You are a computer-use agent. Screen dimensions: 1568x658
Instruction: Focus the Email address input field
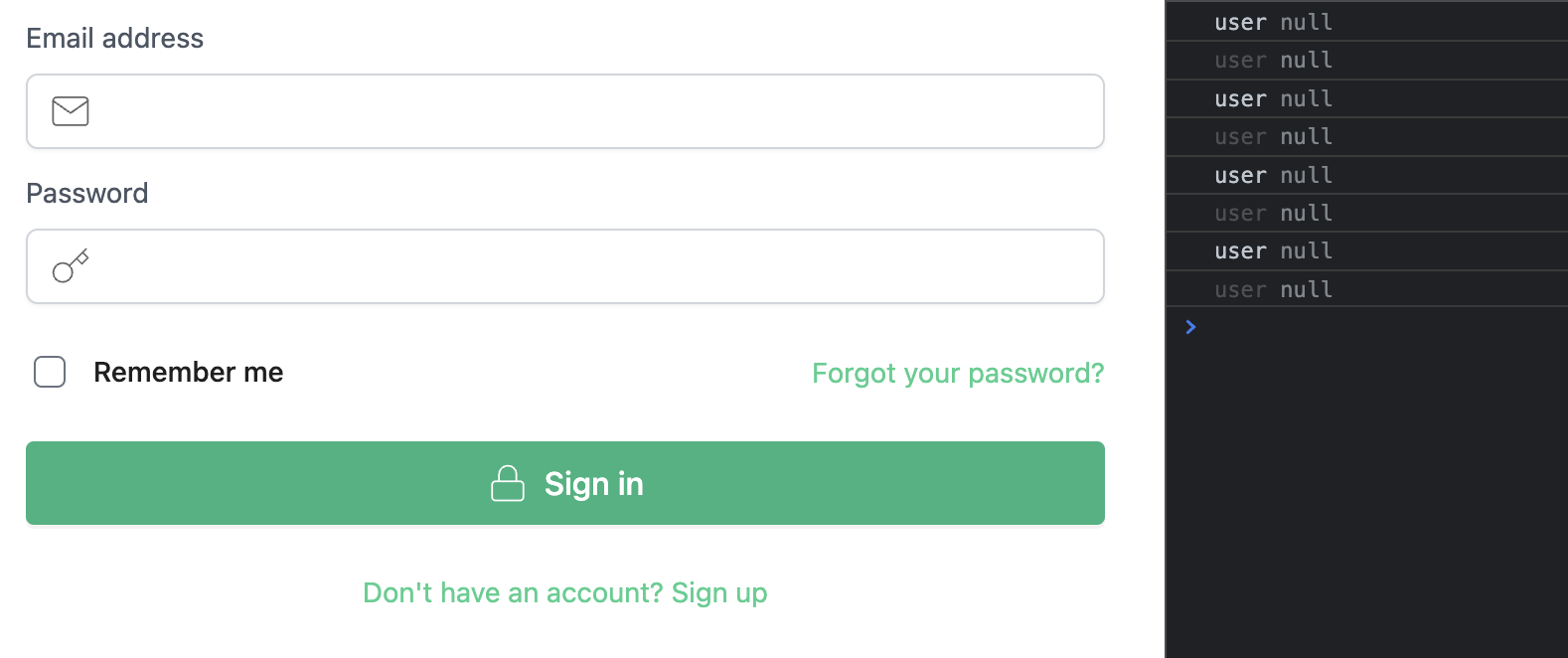pyautogui.click(x=565, y=111)
